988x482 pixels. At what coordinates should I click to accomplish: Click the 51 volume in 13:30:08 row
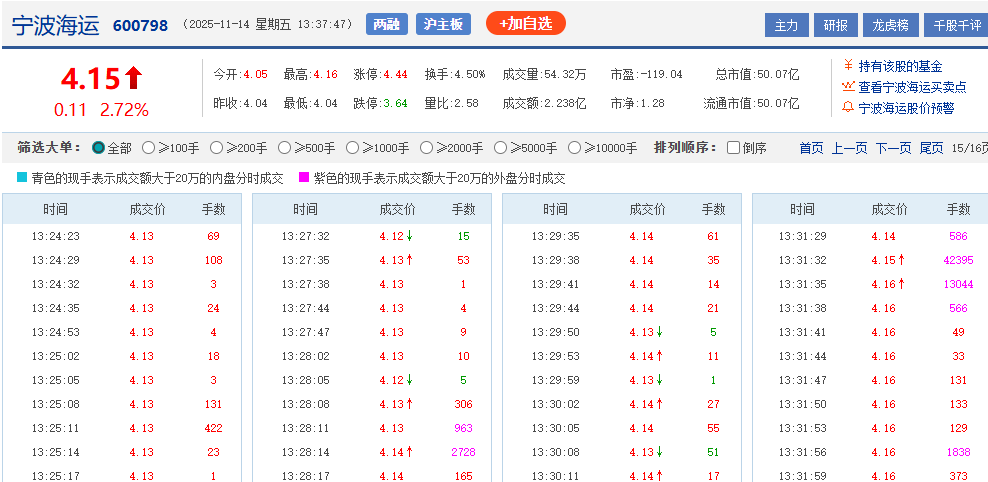[x=713, y=452]
